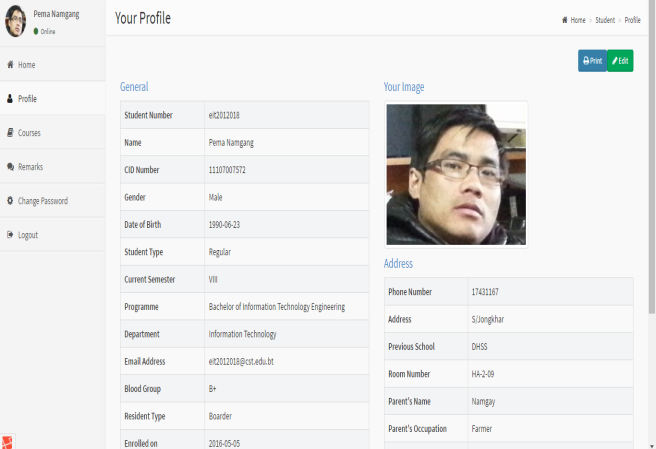This screenshot has height=449, width=656.
Task: Open the Courses menu item
Action: (29, 133)
